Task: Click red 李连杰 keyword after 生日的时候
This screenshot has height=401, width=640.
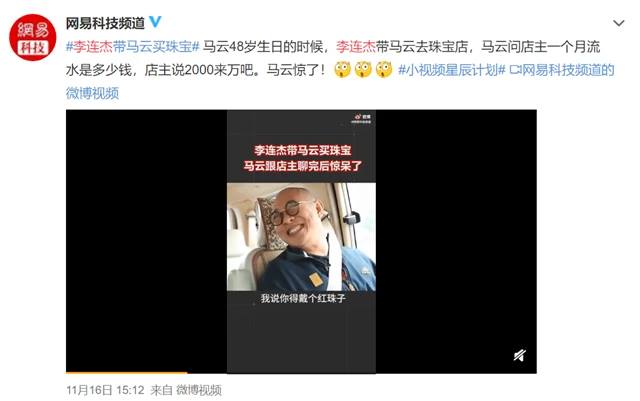Action: pos(356,47)
